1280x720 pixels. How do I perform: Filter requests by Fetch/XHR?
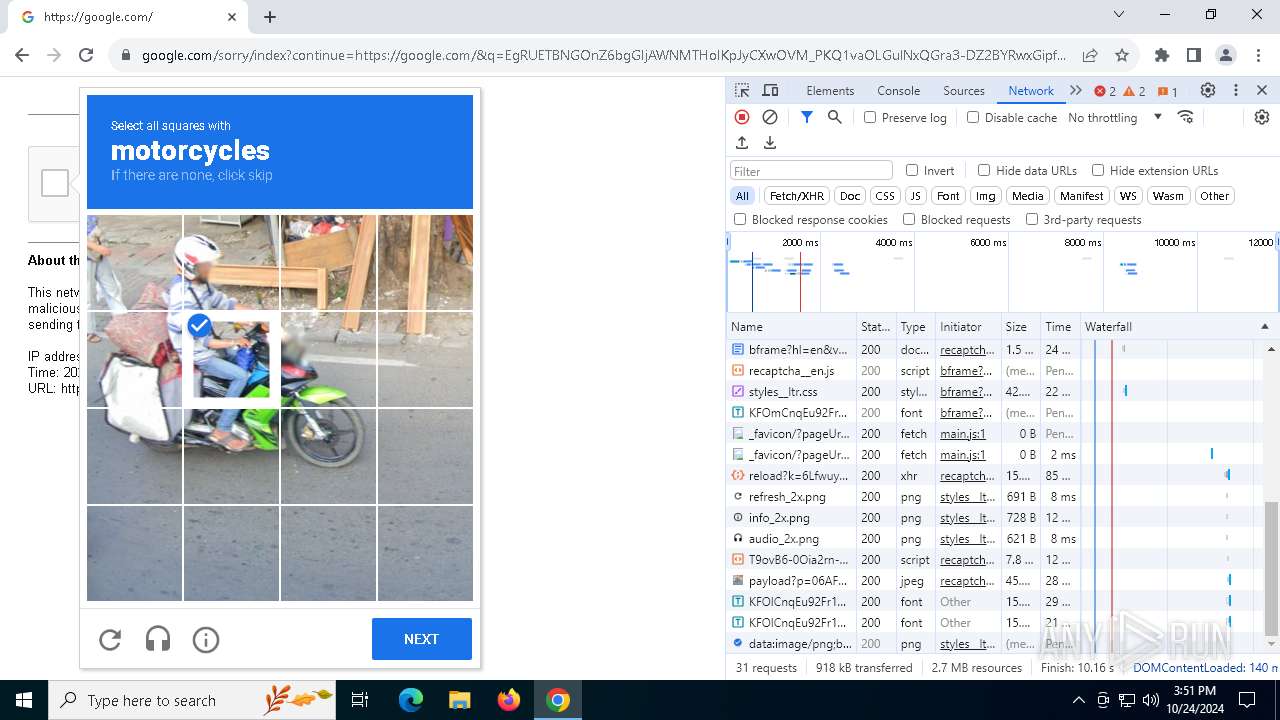(x=797, y=196)
